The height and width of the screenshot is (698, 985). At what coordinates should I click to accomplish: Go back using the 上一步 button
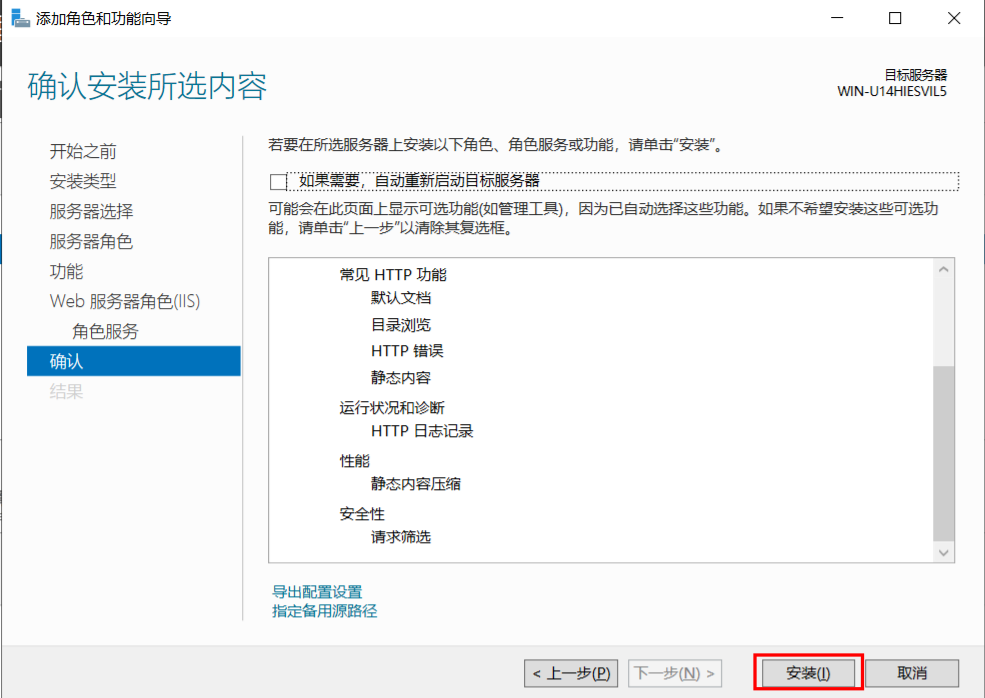[x=571, y=672]
